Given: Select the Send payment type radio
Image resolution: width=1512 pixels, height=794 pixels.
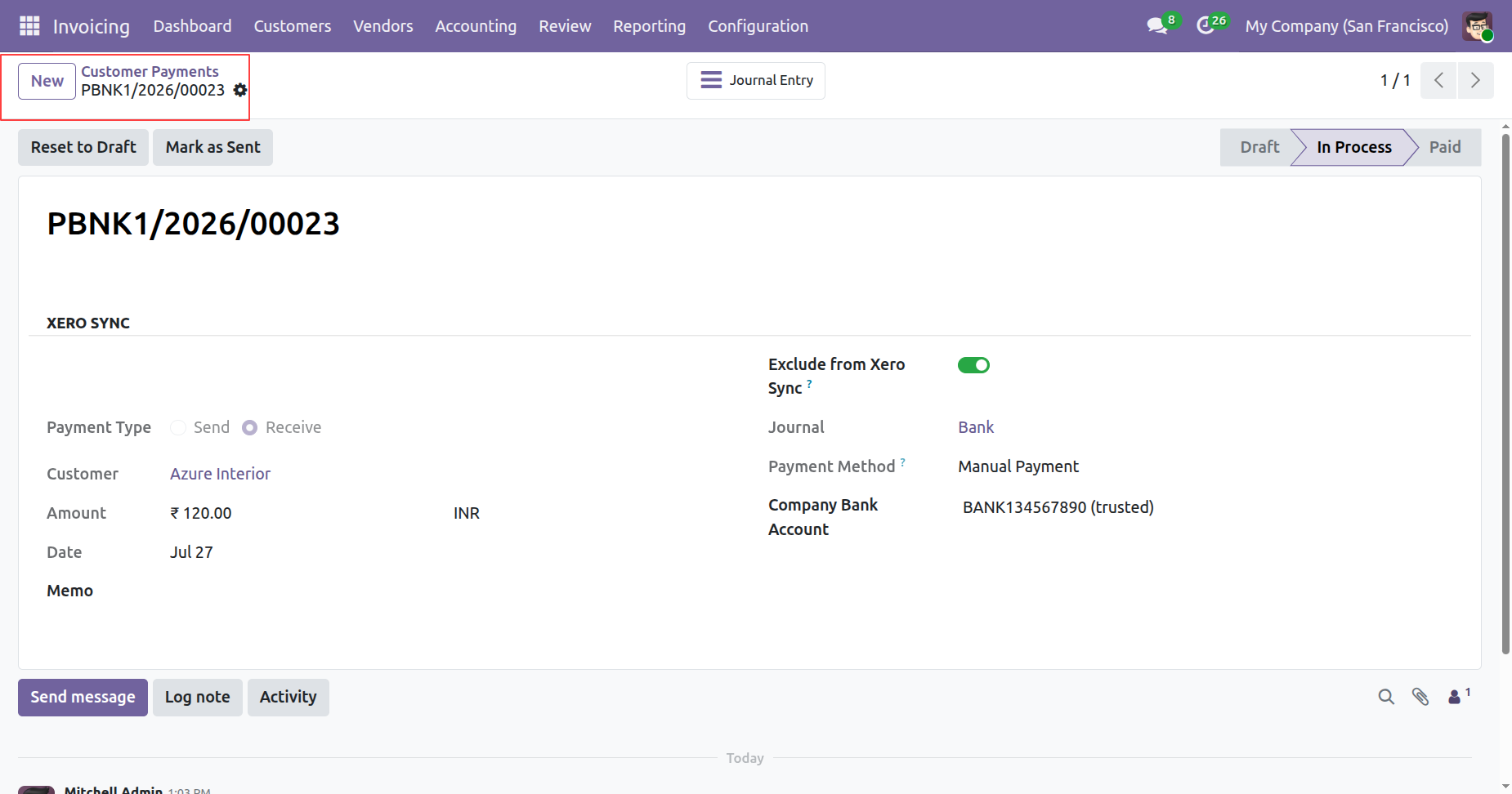Looking at the screenshot, I should click(x=178, y=427).
